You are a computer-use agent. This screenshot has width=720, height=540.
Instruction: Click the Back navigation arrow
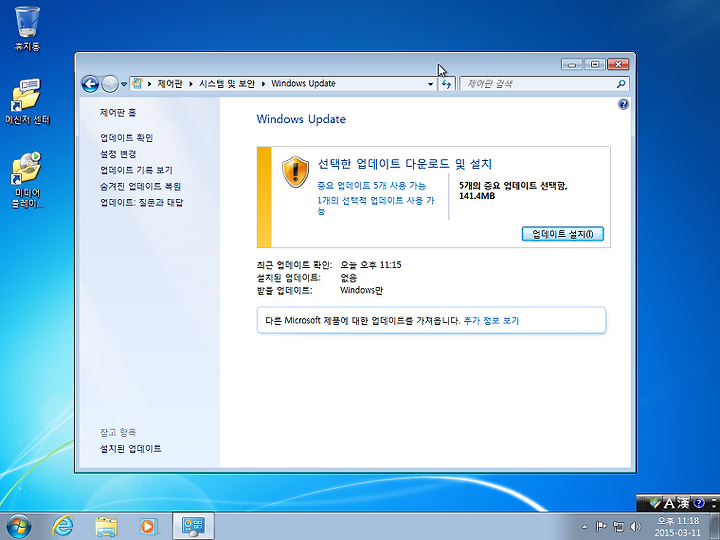coord(90,84)
